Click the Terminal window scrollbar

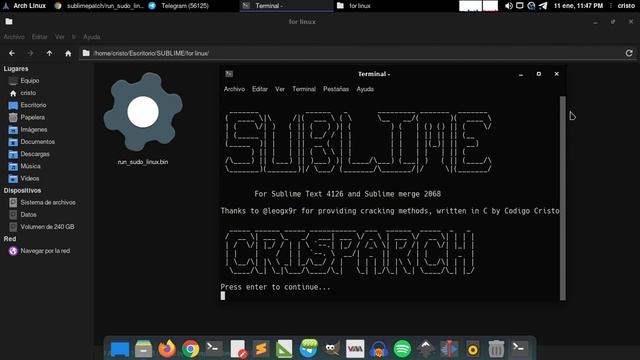click(x=563, y=198)
